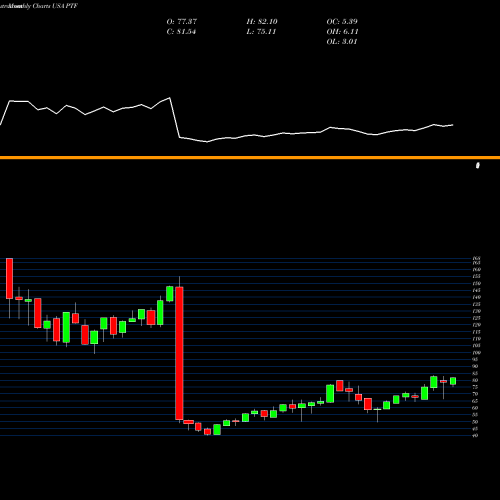The height and width of the screenshot is (500, 500).
Task: Click the close value 'C: 81.54'
Action: (x=181, y=32)
